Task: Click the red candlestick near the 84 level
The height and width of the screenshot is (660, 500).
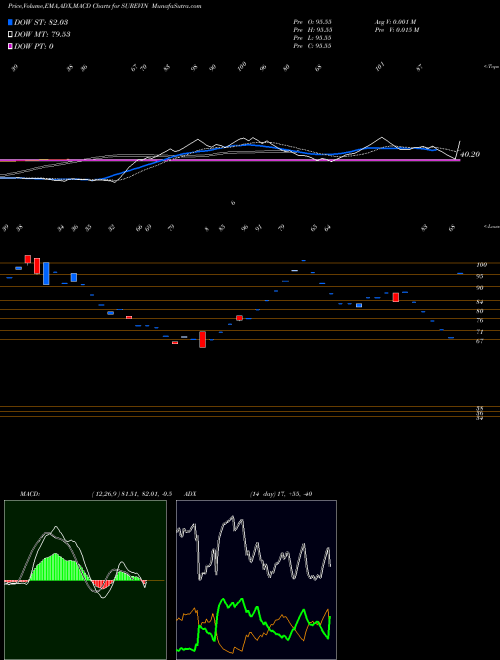Action: coord(396,297)
